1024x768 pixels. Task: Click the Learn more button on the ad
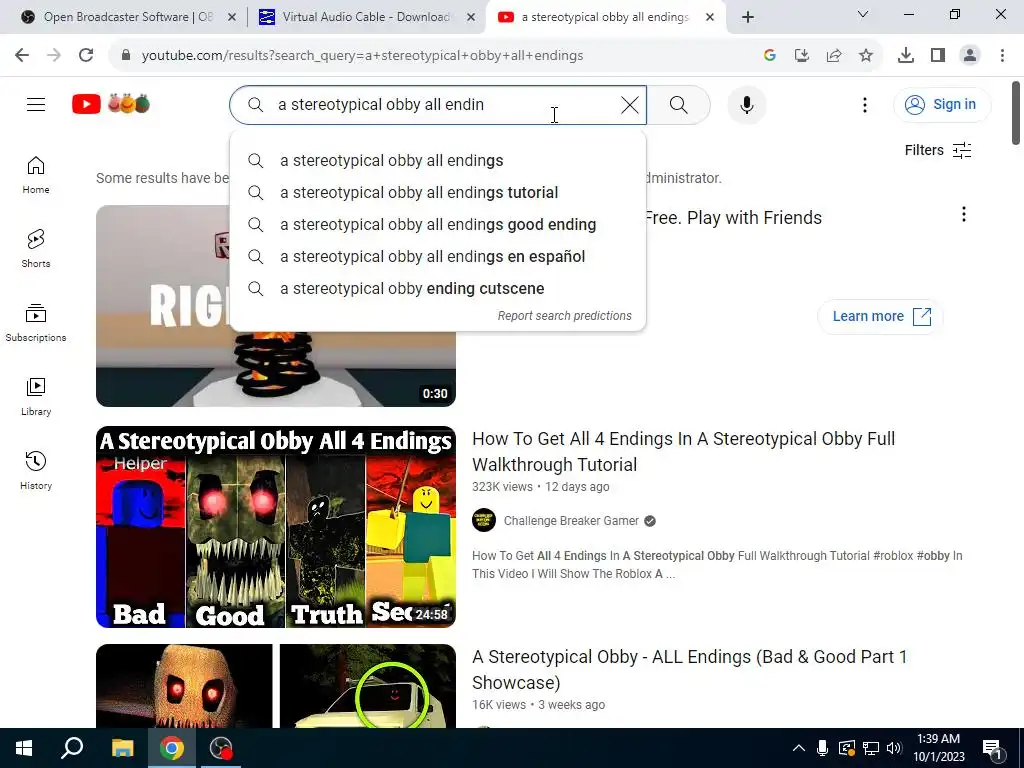[x=880, y=317]
